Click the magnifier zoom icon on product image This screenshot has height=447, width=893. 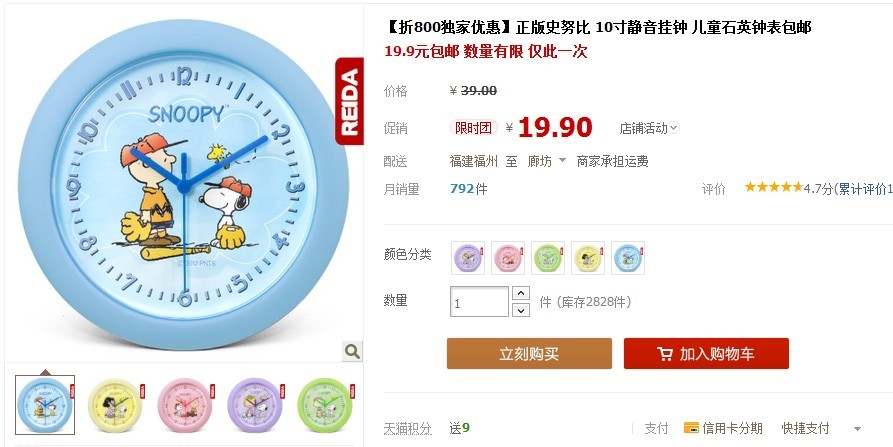[352, 351]
